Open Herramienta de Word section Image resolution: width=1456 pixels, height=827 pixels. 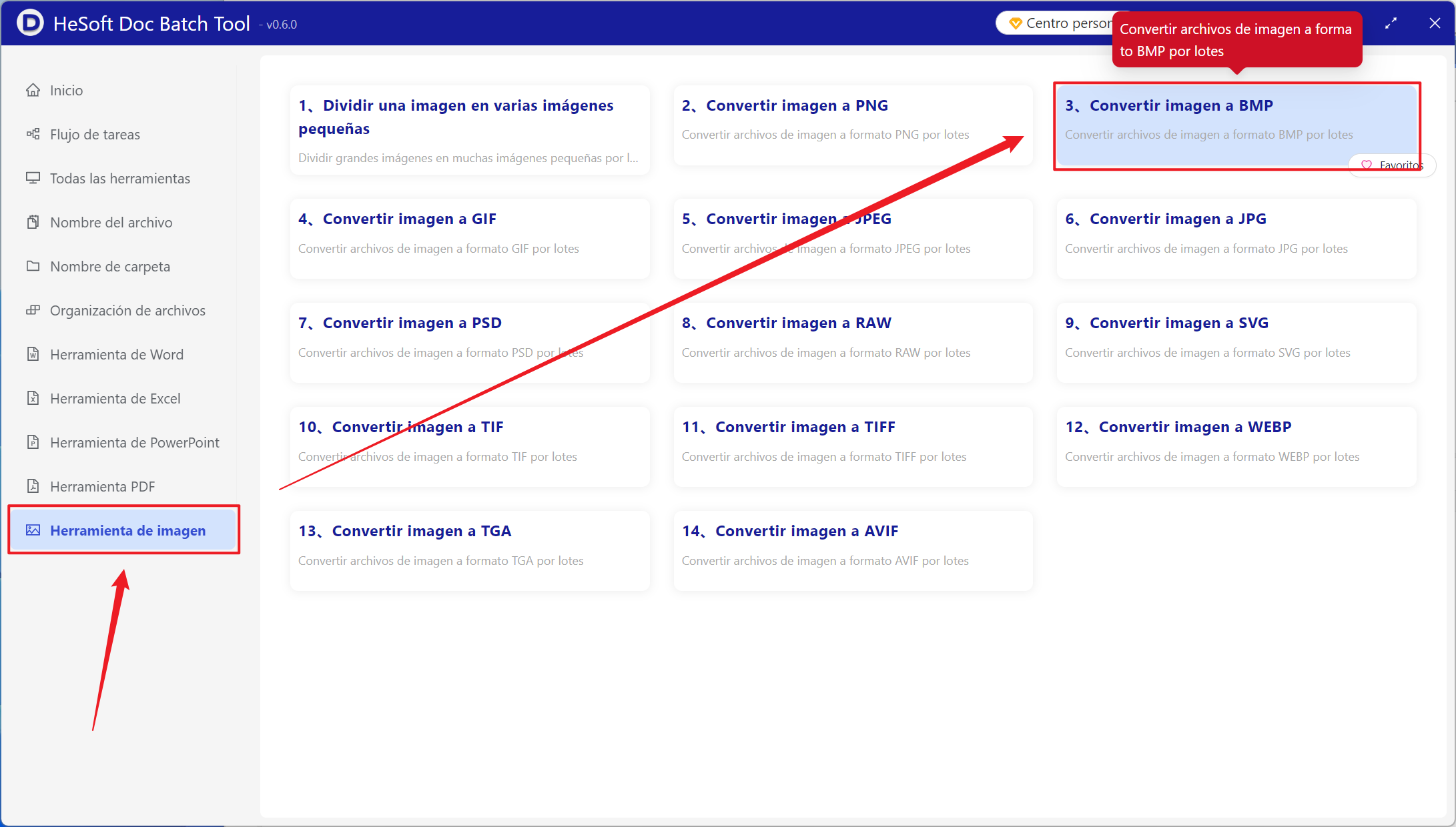tap(123, 354)
